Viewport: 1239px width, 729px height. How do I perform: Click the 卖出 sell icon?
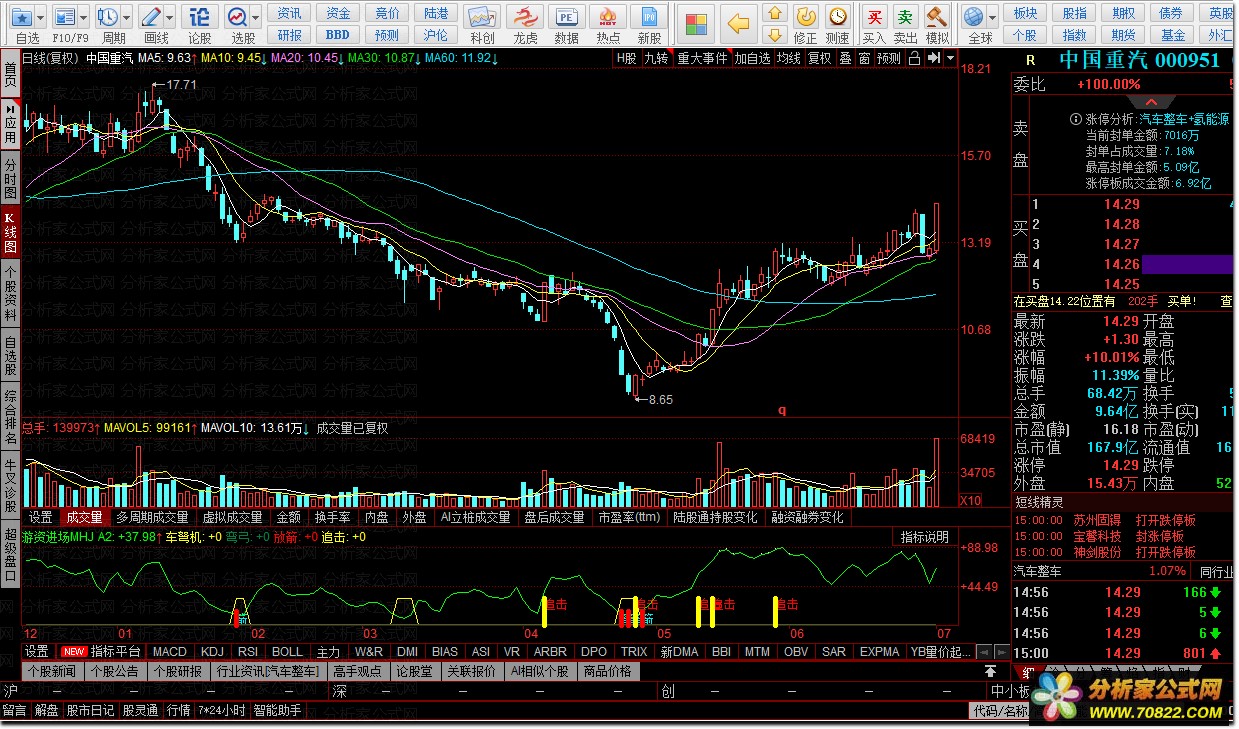(905, 16)
